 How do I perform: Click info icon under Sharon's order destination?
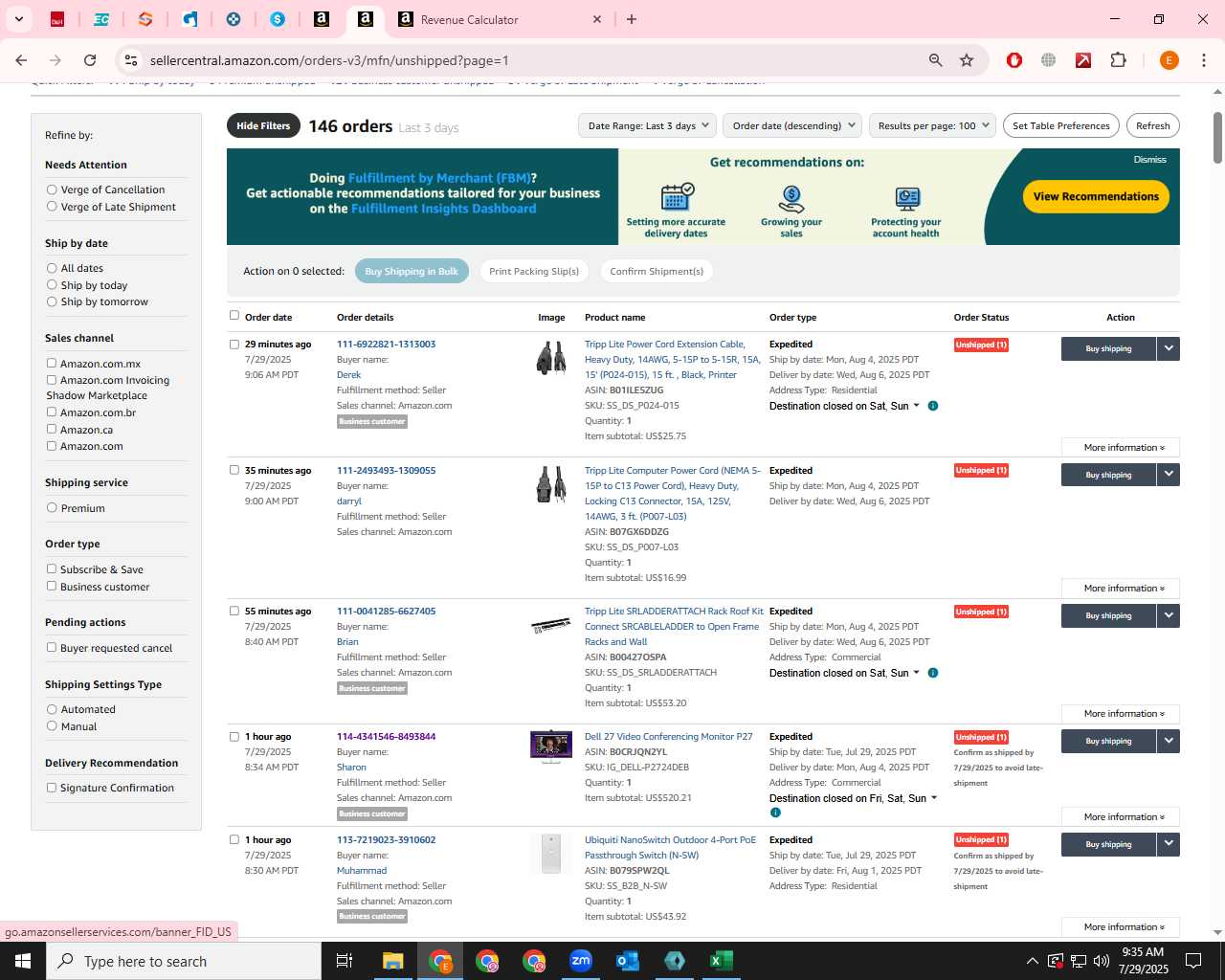[775, 813]
